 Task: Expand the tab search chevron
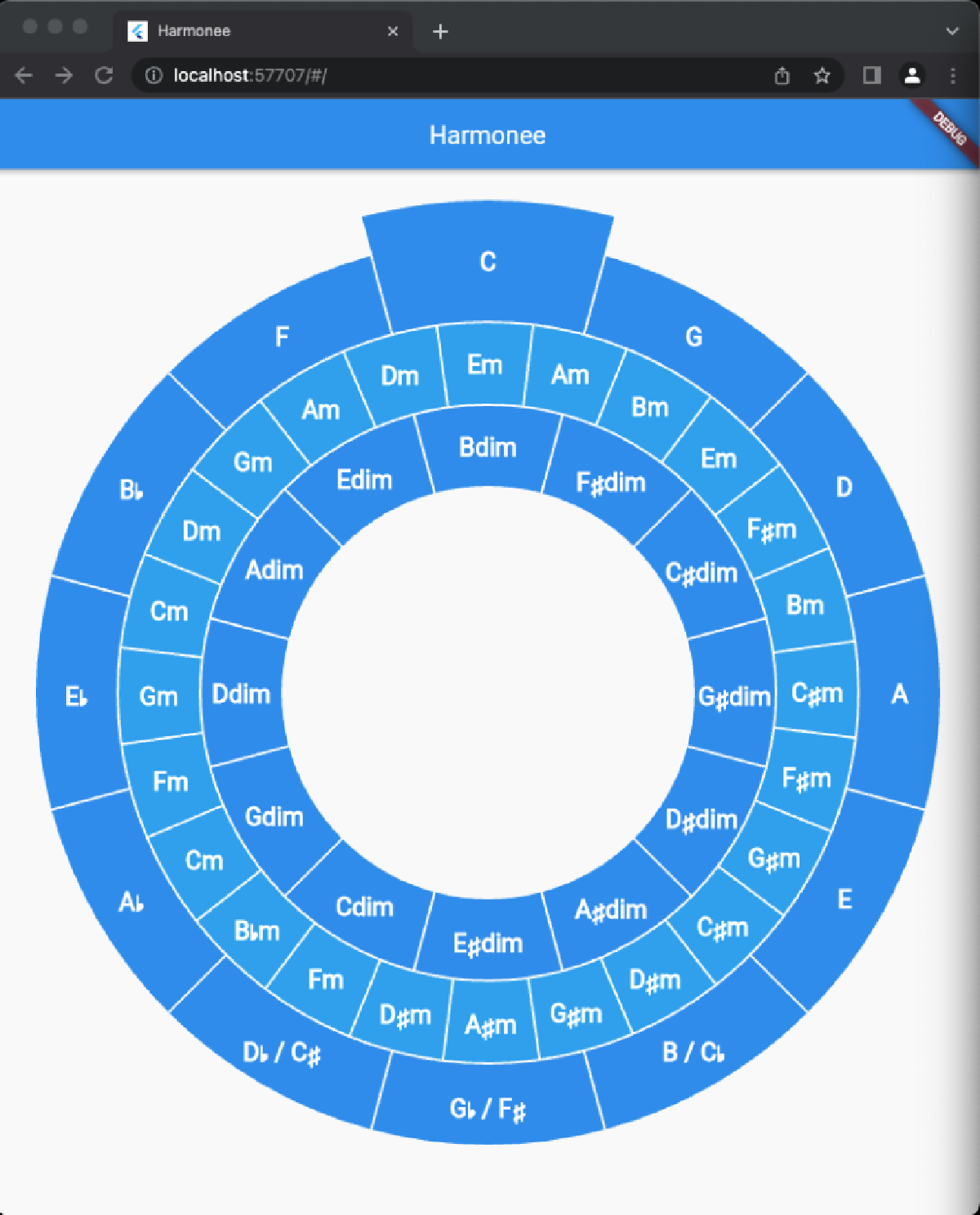pos(952,31)
